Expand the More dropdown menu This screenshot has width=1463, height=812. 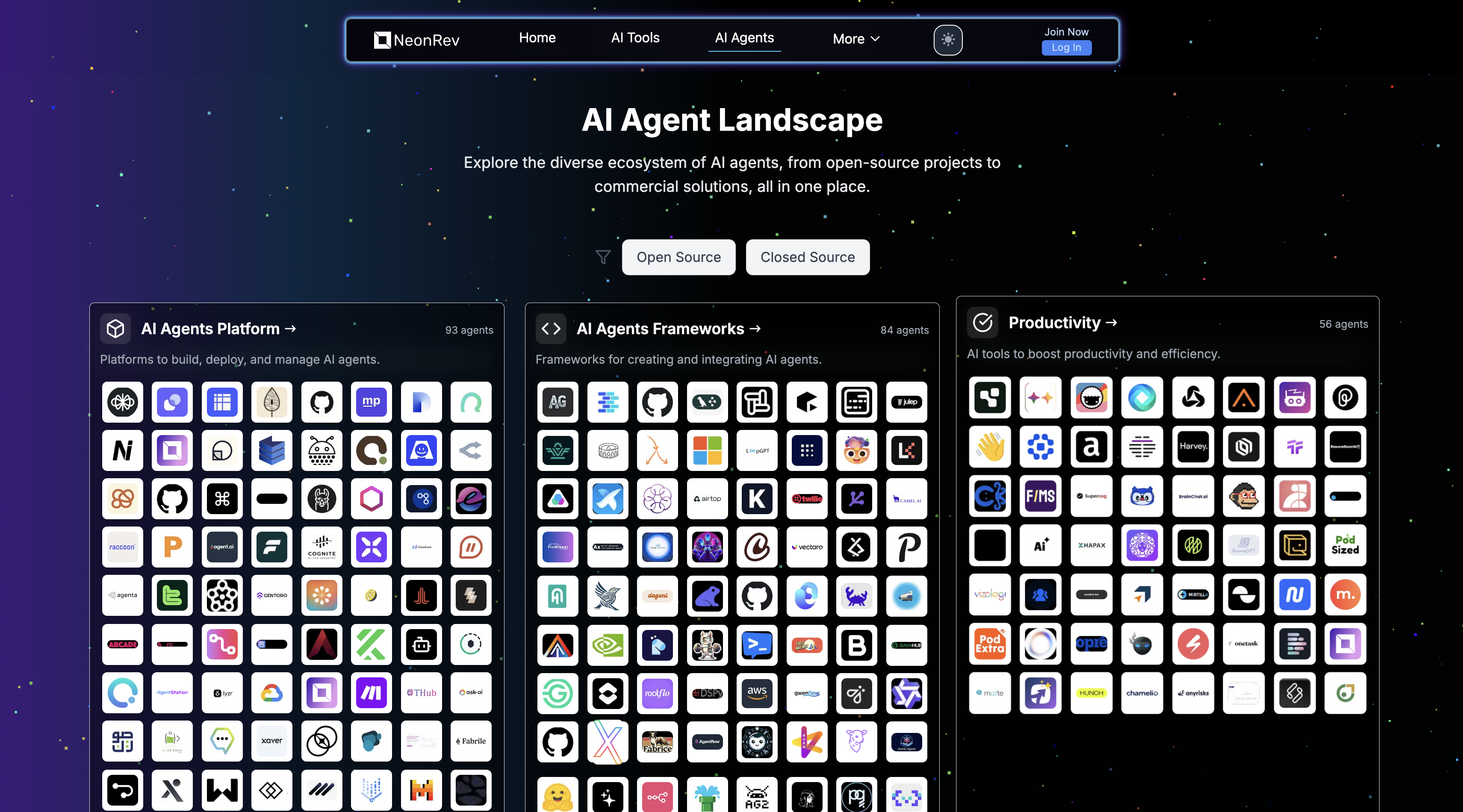coord(855,38)
